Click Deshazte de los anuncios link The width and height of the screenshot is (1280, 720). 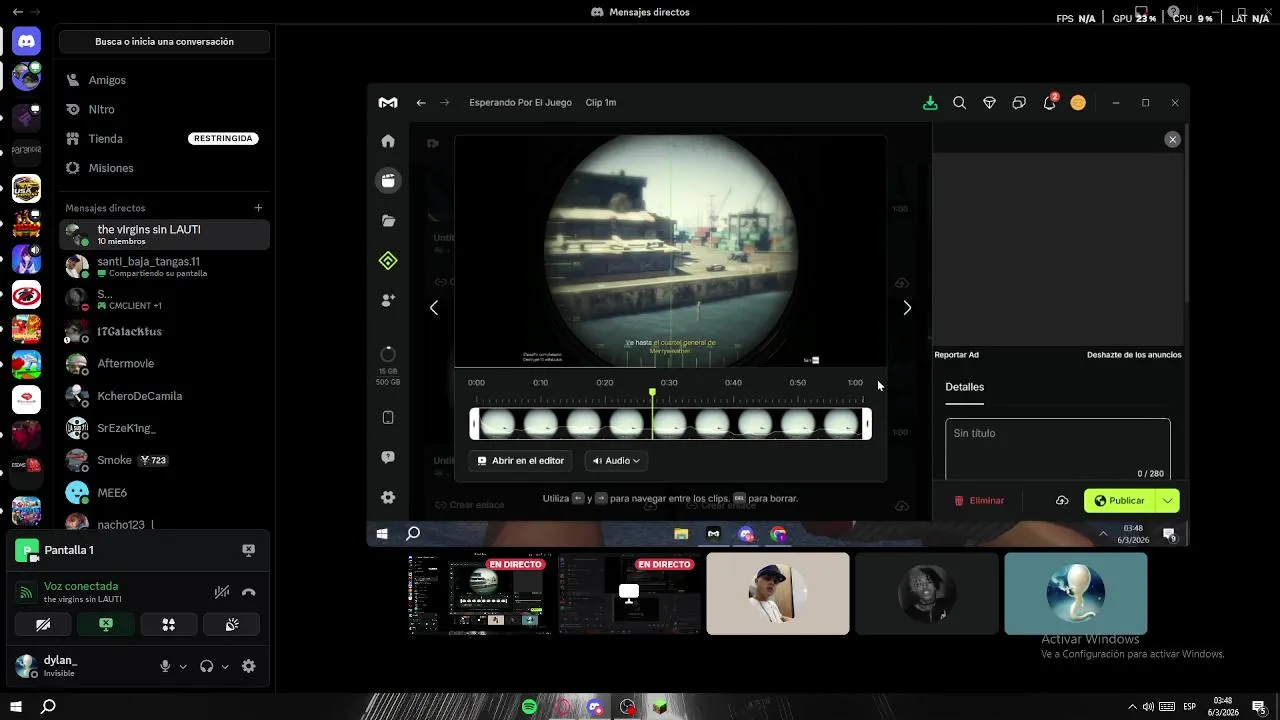[1134, 355]
